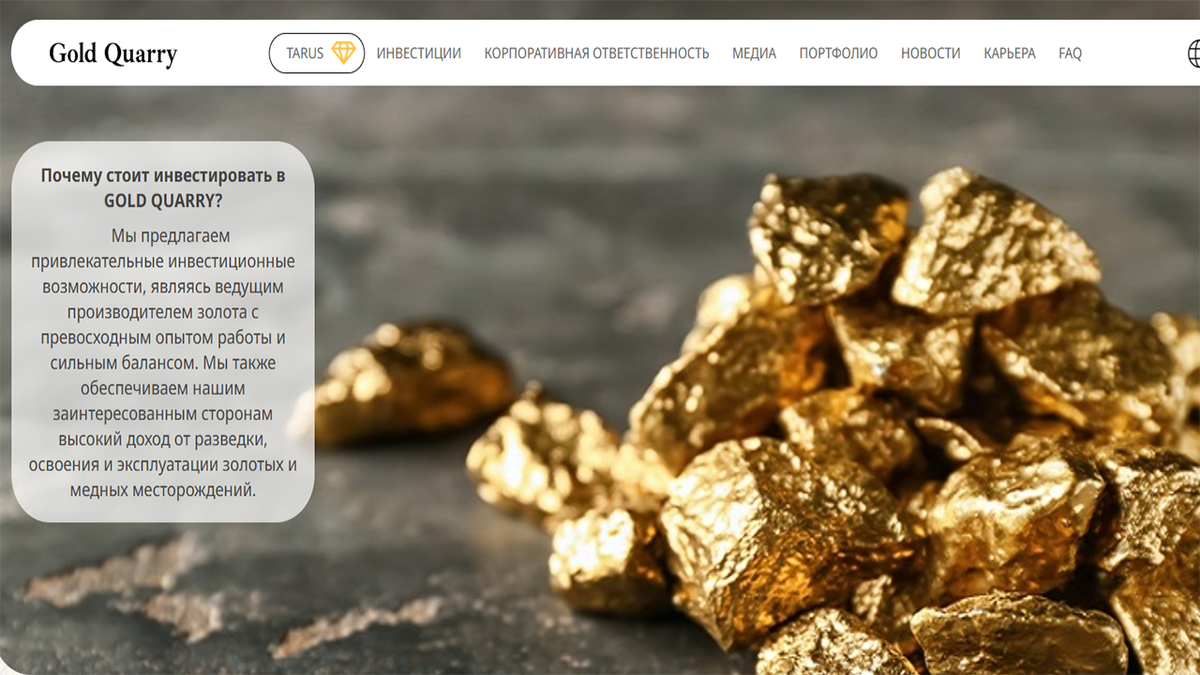Click the paragraph starting 'Мы предлагаем'
The image size is (1200, 675).
[x=163, y=363]
